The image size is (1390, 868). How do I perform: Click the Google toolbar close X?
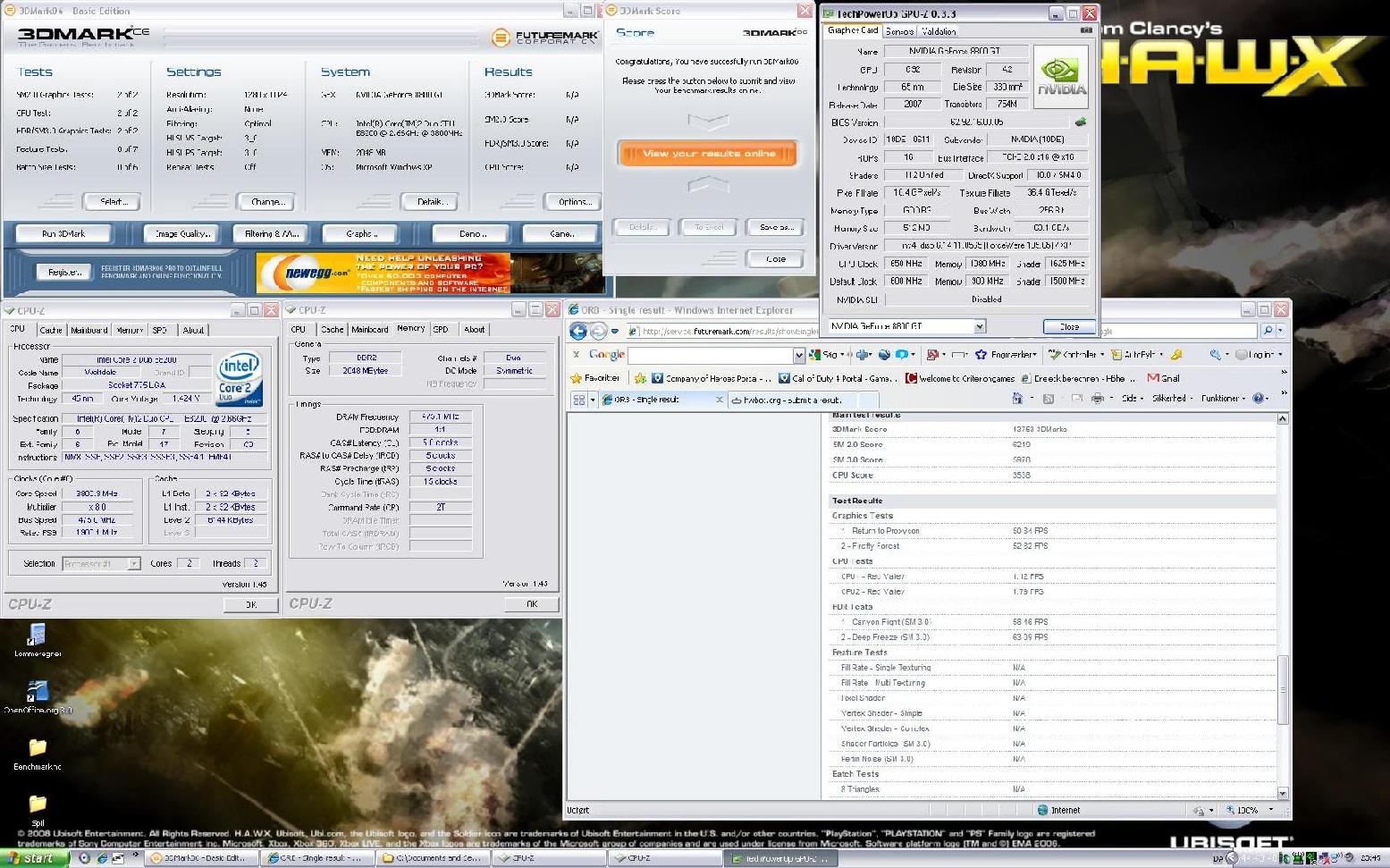577,355
